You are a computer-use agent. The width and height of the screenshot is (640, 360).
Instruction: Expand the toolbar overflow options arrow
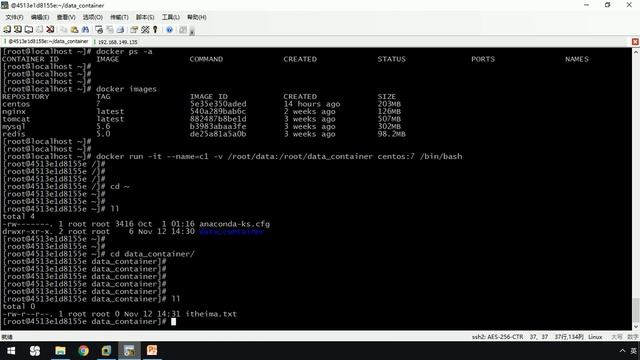coord(192,31)
